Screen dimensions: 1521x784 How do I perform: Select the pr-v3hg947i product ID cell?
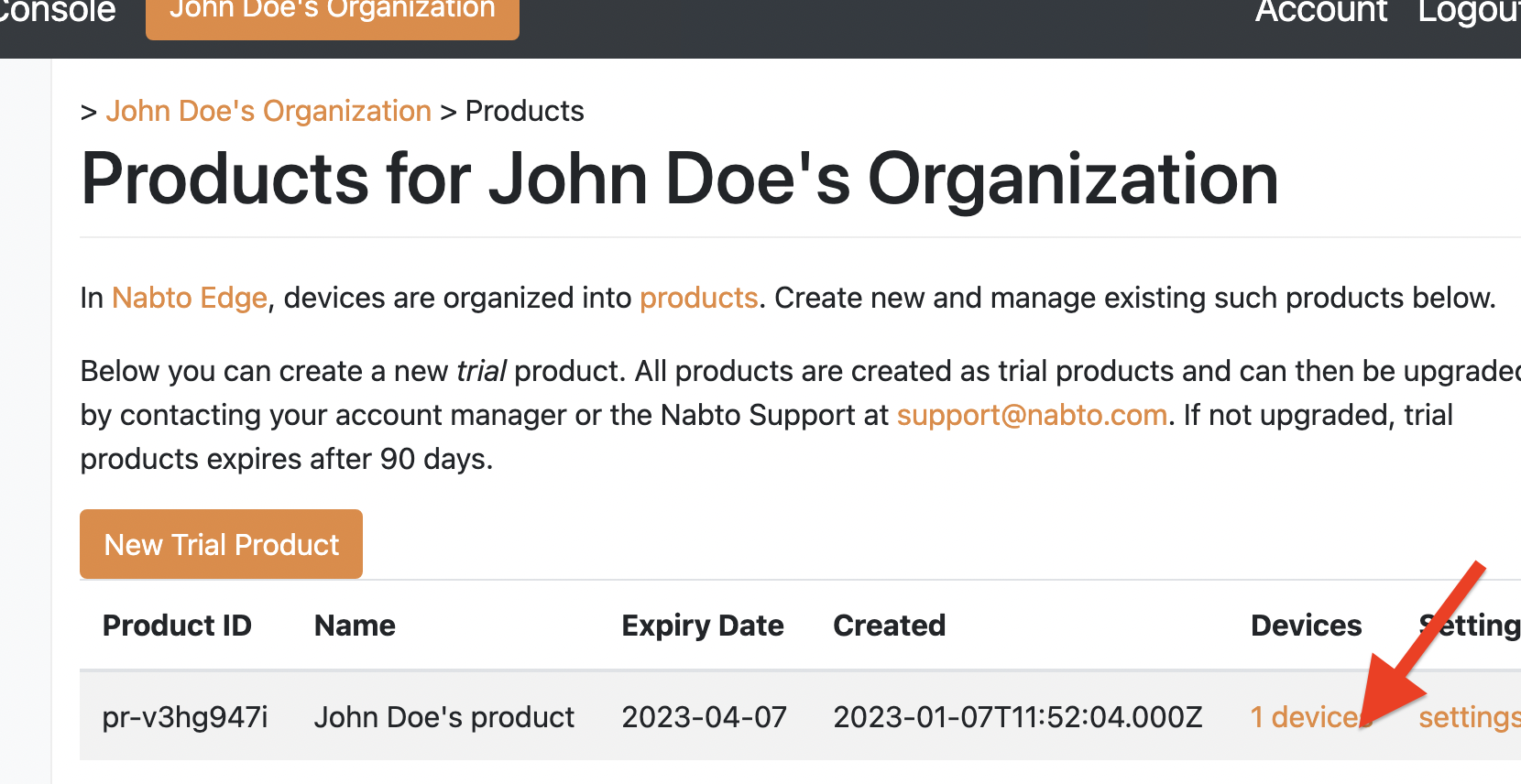pyautogui.click(x=185, y=717)
